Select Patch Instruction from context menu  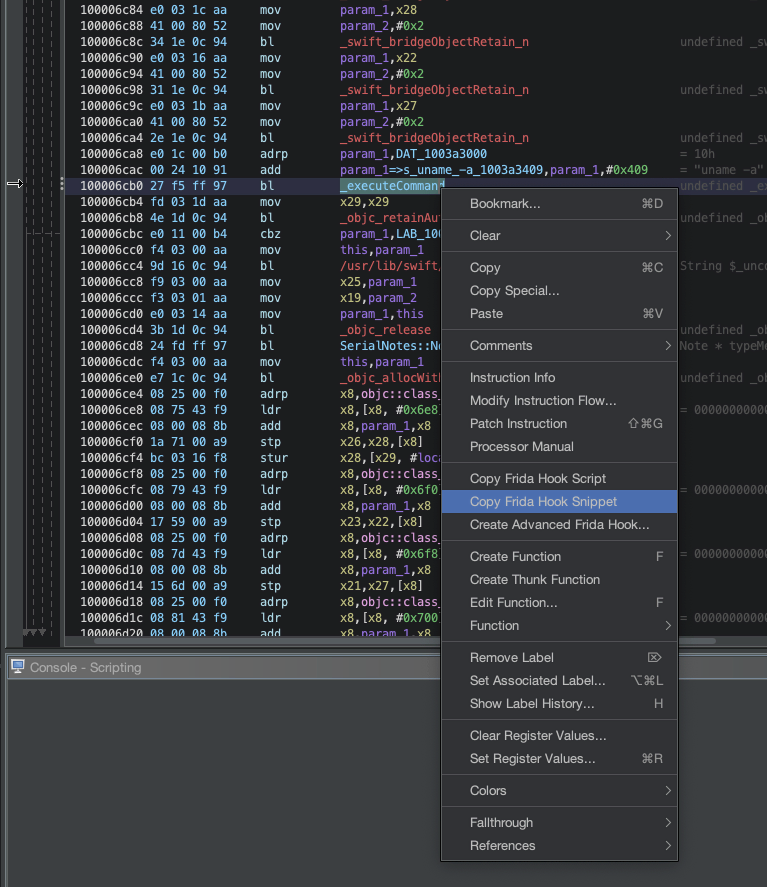(x=518, y=423)
